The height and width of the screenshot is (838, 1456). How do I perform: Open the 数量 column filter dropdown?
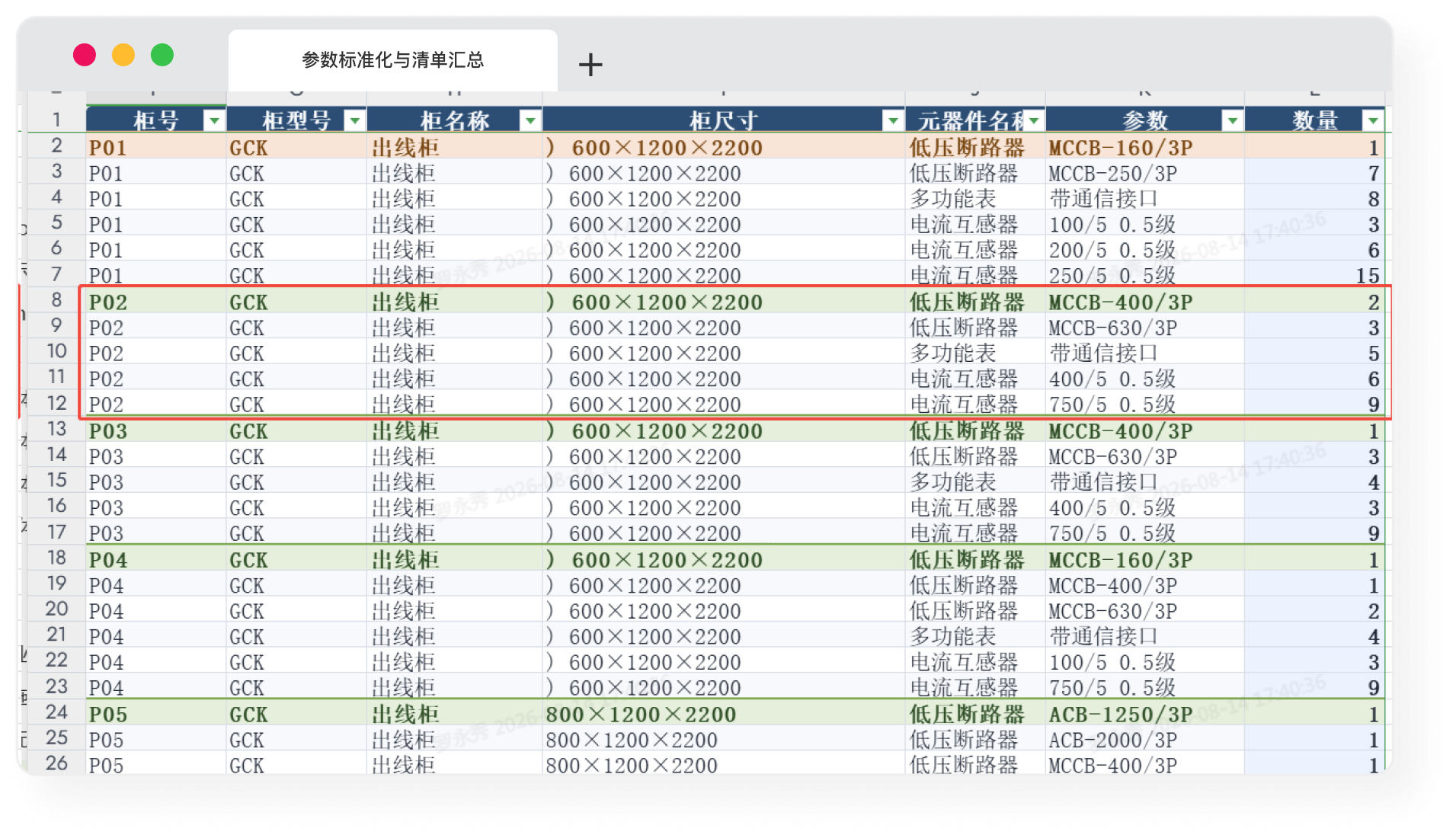point(1372,120)
